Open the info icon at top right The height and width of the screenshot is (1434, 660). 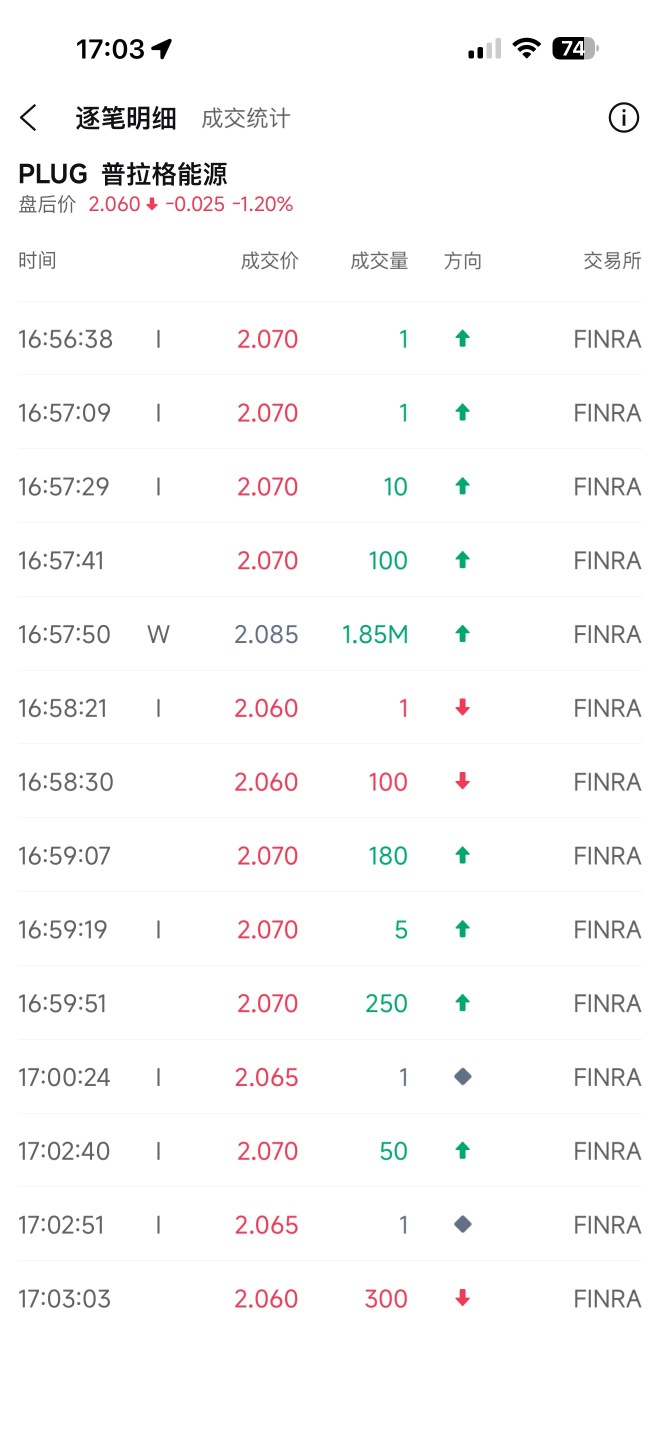coord(623,118)
